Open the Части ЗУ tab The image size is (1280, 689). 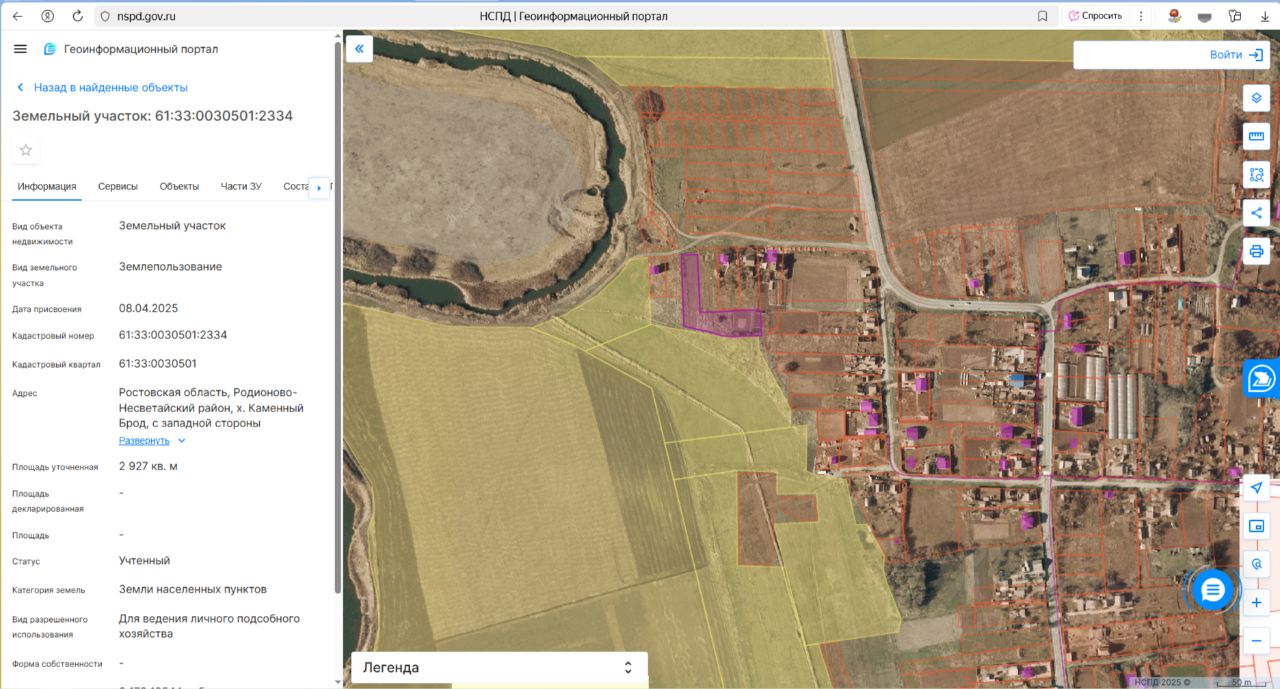click(x=241, y=186)
